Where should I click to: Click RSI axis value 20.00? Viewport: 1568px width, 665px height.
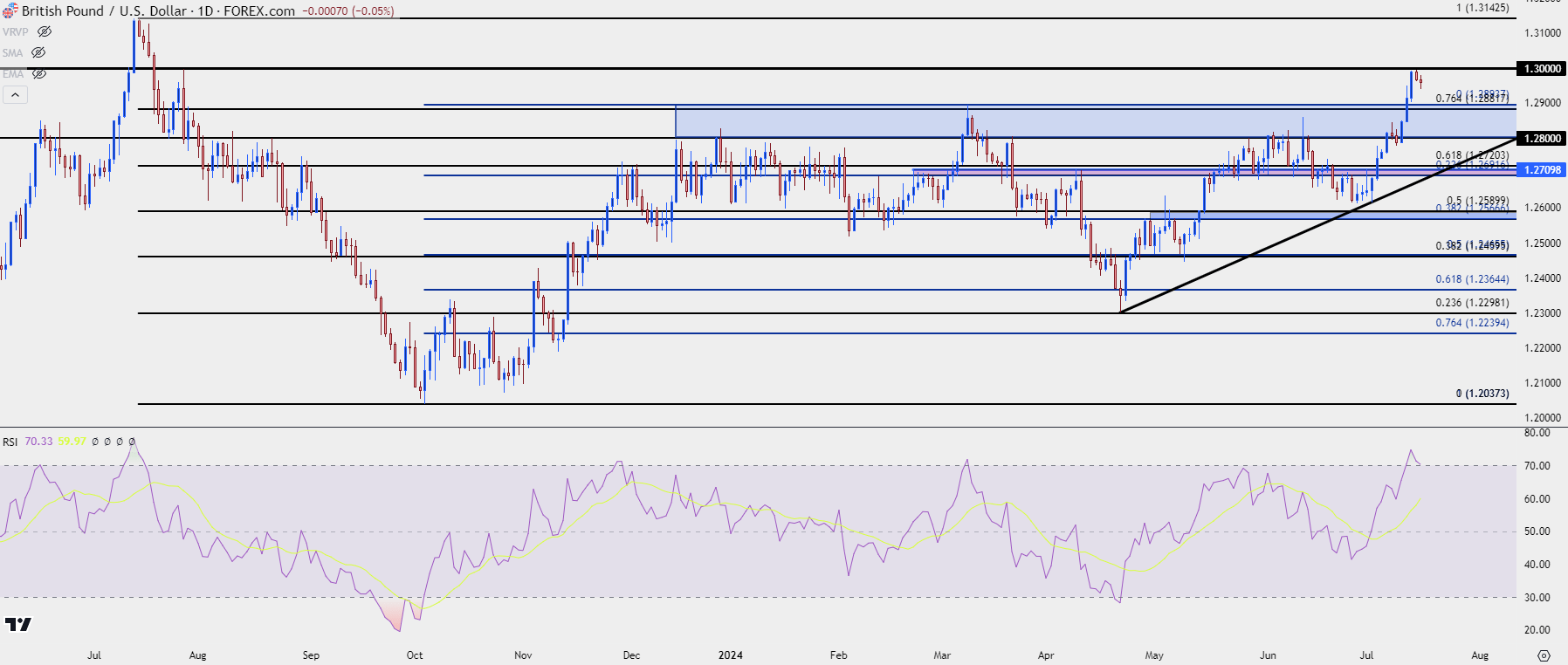point(1537,630)
